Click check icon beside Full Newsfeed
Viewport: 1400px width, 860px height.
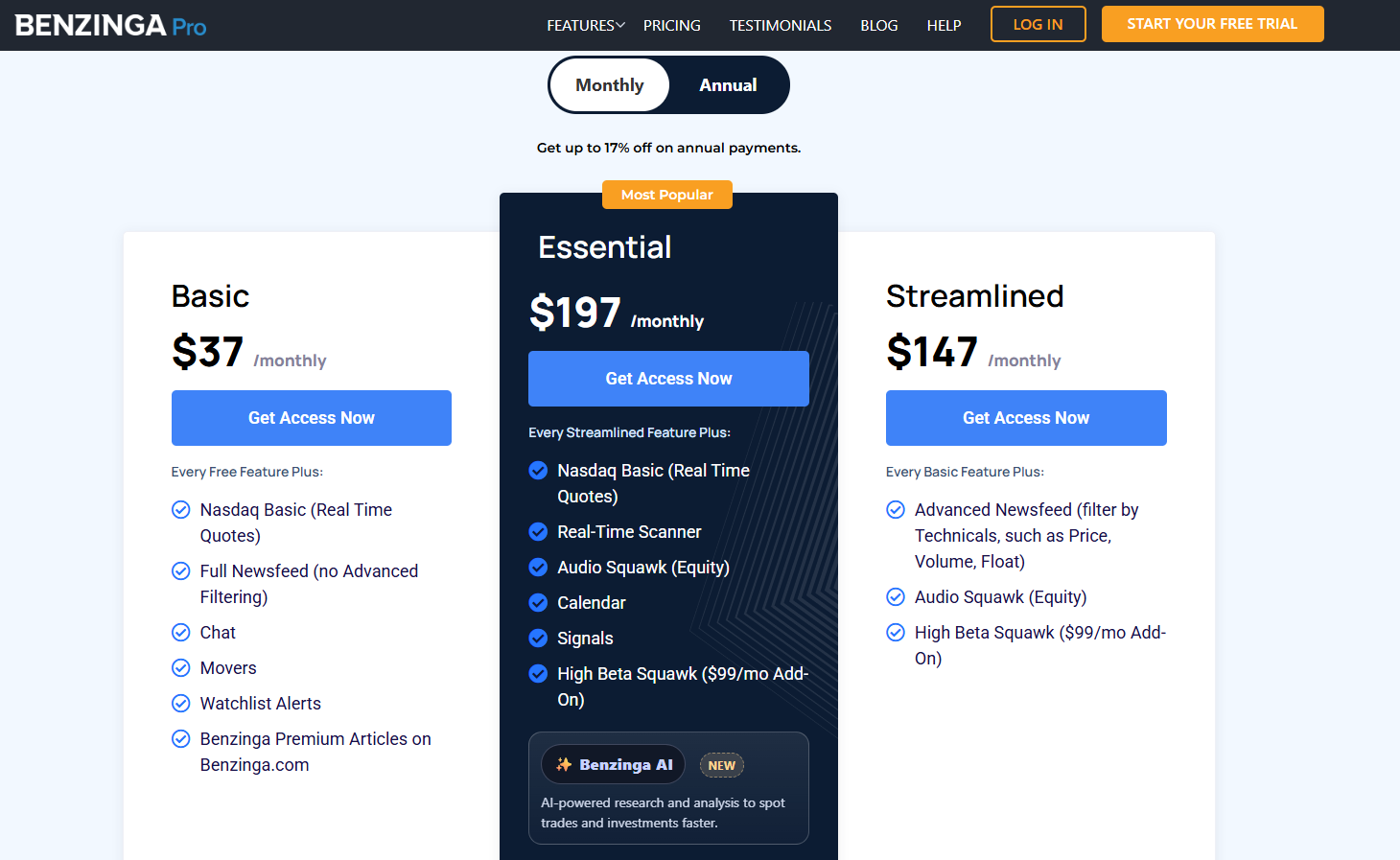click(x=180, y=570)
